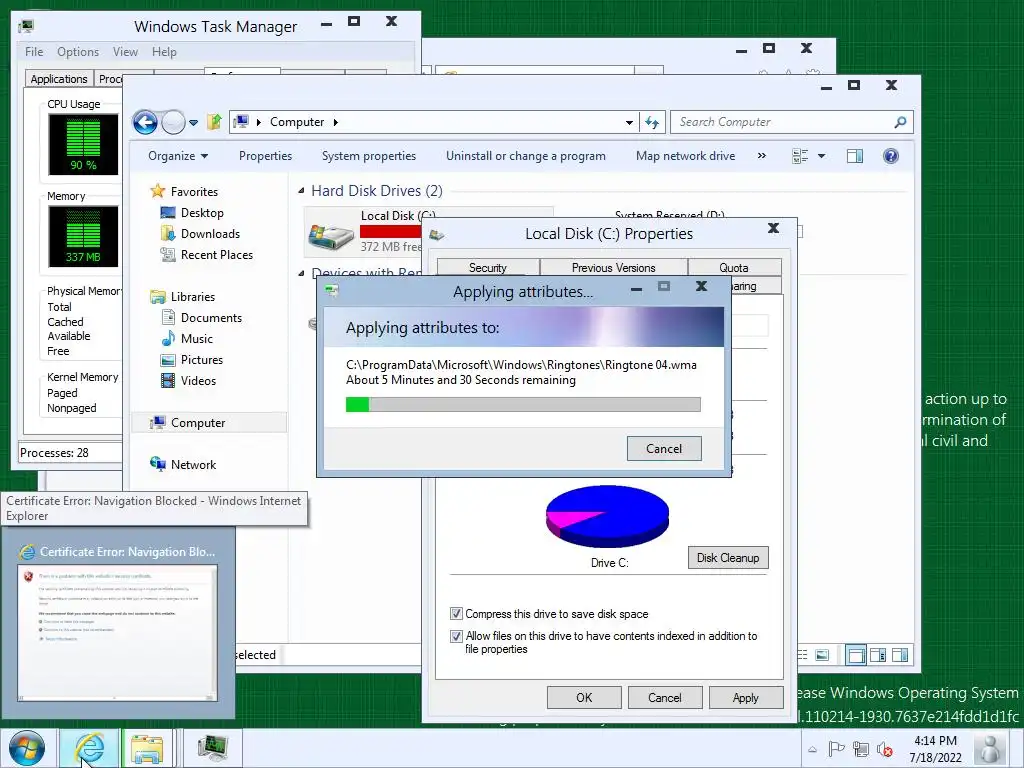This screenshot has height=768, width=1024.
Task: Click the Disk Cleanup button
Action: pos(728,558)
